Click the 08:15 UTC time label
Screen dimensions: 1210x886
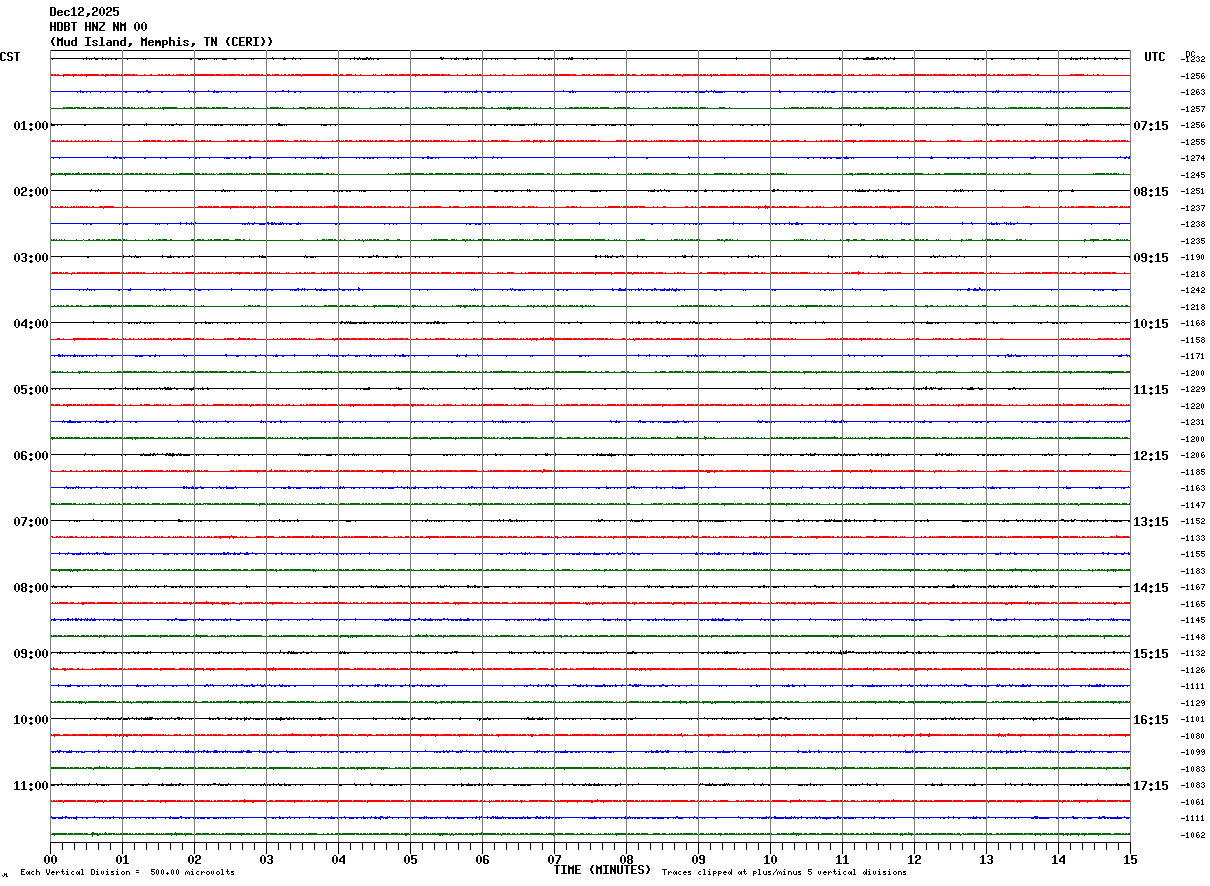pos(1151,192)
